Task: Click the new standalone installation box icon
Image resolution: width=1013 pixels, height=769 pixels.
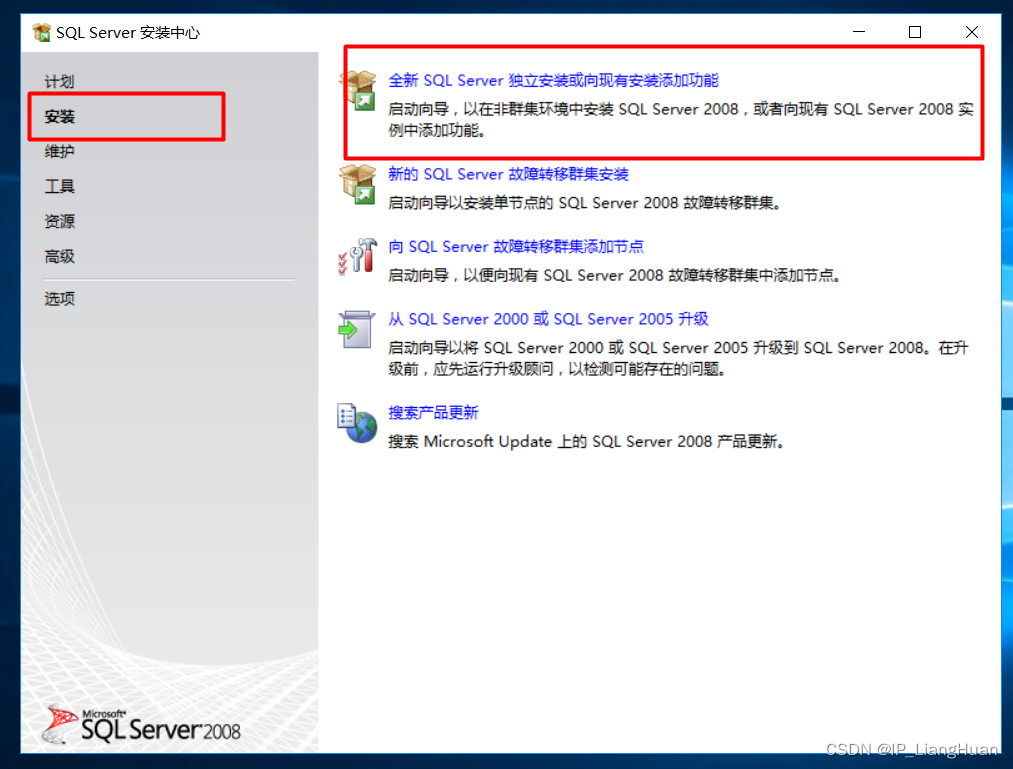Action: [x=359, y=90]
